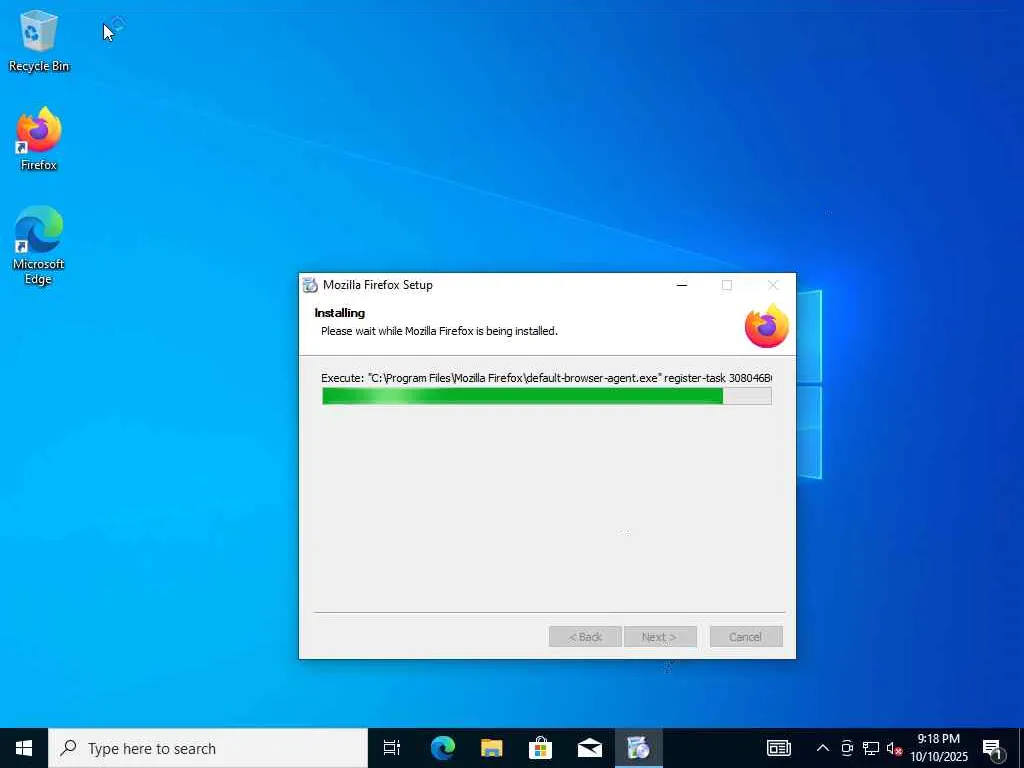Click the Next > button in Setup
The image size is (1024, 768).
(660, 637)
